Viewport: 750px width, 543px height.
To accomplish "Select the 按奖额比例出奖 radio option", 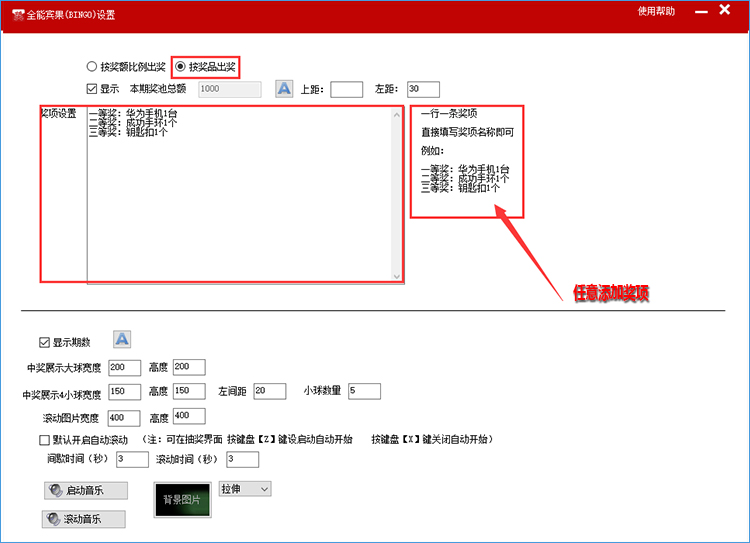I will click(92, 67).
